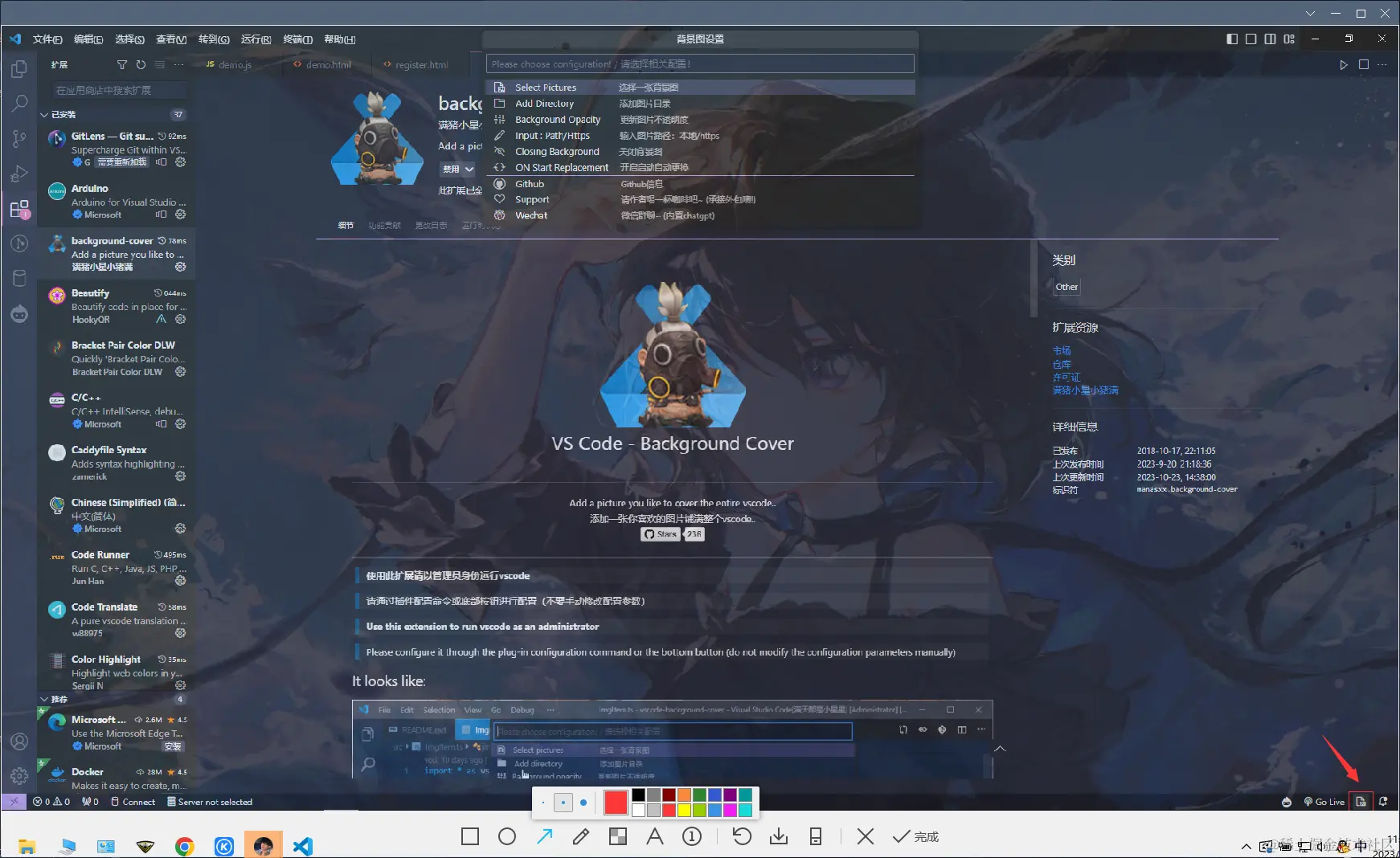The width and height of the screenshot is (1400, 858).
Task: Choose the medium stroke size dot
Action: pos(563,803)
